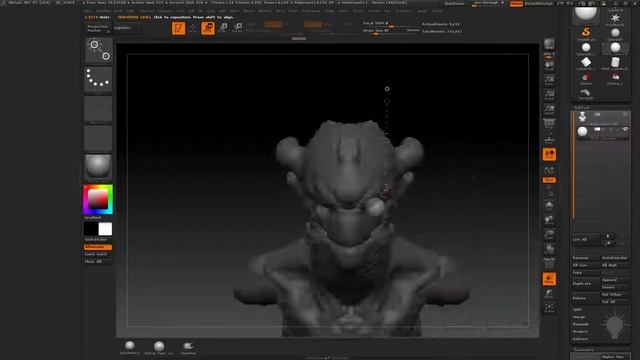Select the SimpleBrush tool with S icon
This screenshot has width=640, height=360.
[586, 33]
